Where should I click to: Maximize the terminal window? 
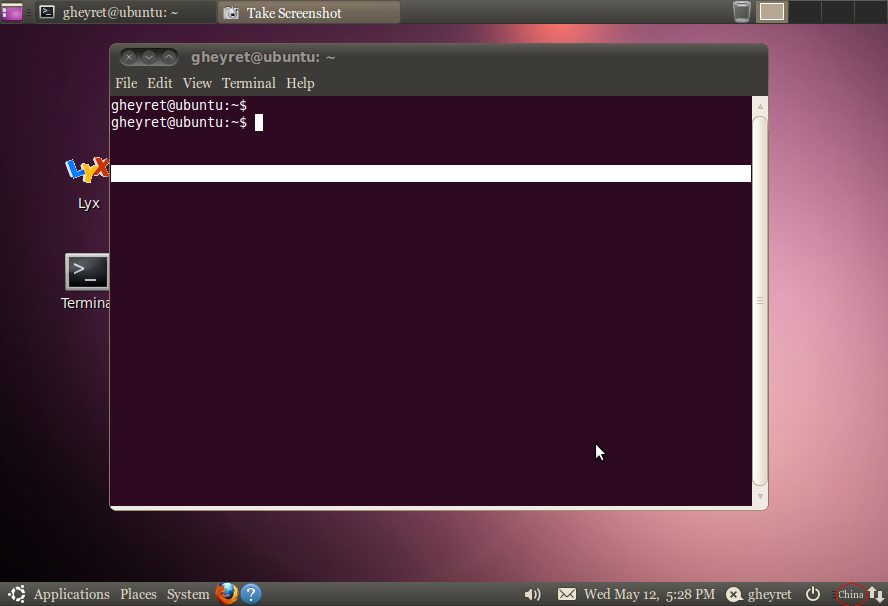pos(169,57)
